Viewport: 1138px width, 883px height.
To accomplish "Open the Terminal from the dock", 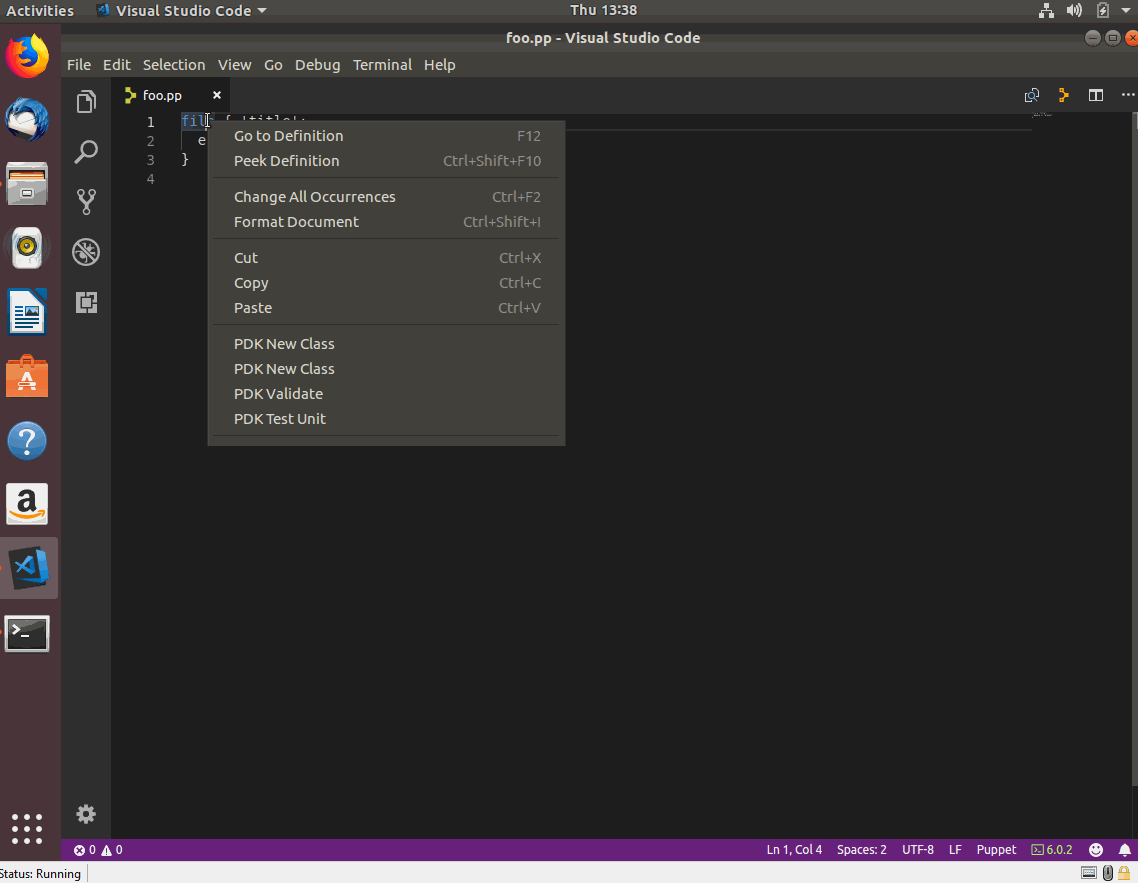I will coord(28,633).
